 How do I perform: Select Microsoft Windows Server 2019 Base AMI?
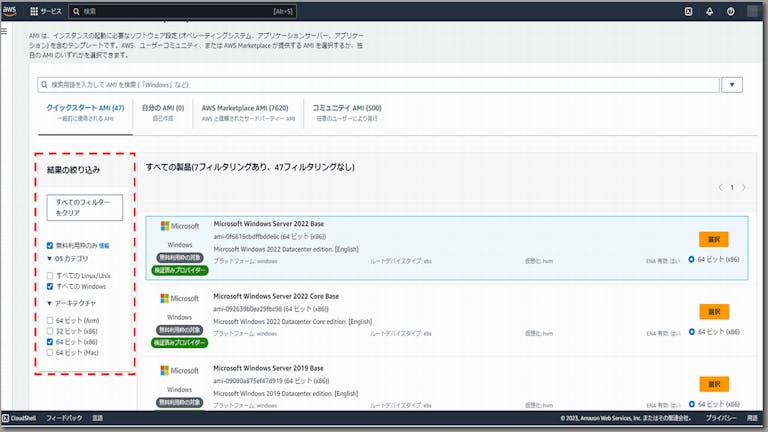(714, 384)
